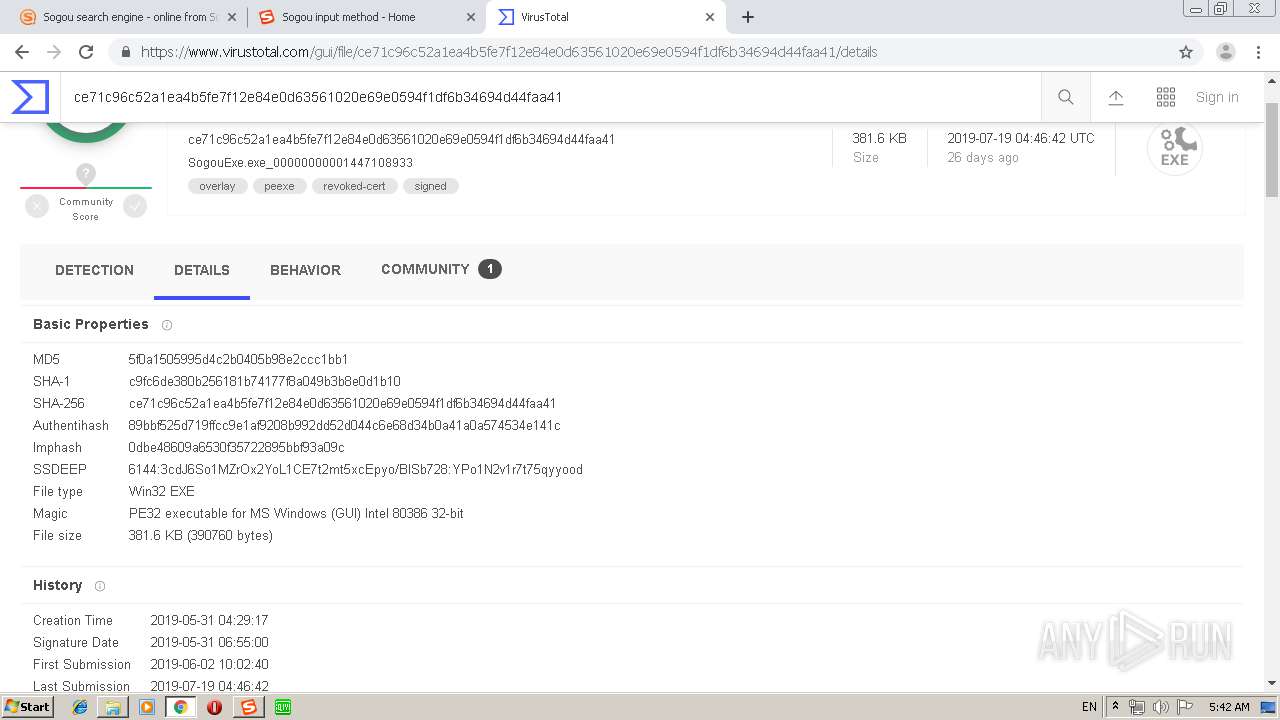Open the Chrome three-dot menu
Viewport: 1280px width, 720px height.
pyautogui.click(x=1258, y=52)
